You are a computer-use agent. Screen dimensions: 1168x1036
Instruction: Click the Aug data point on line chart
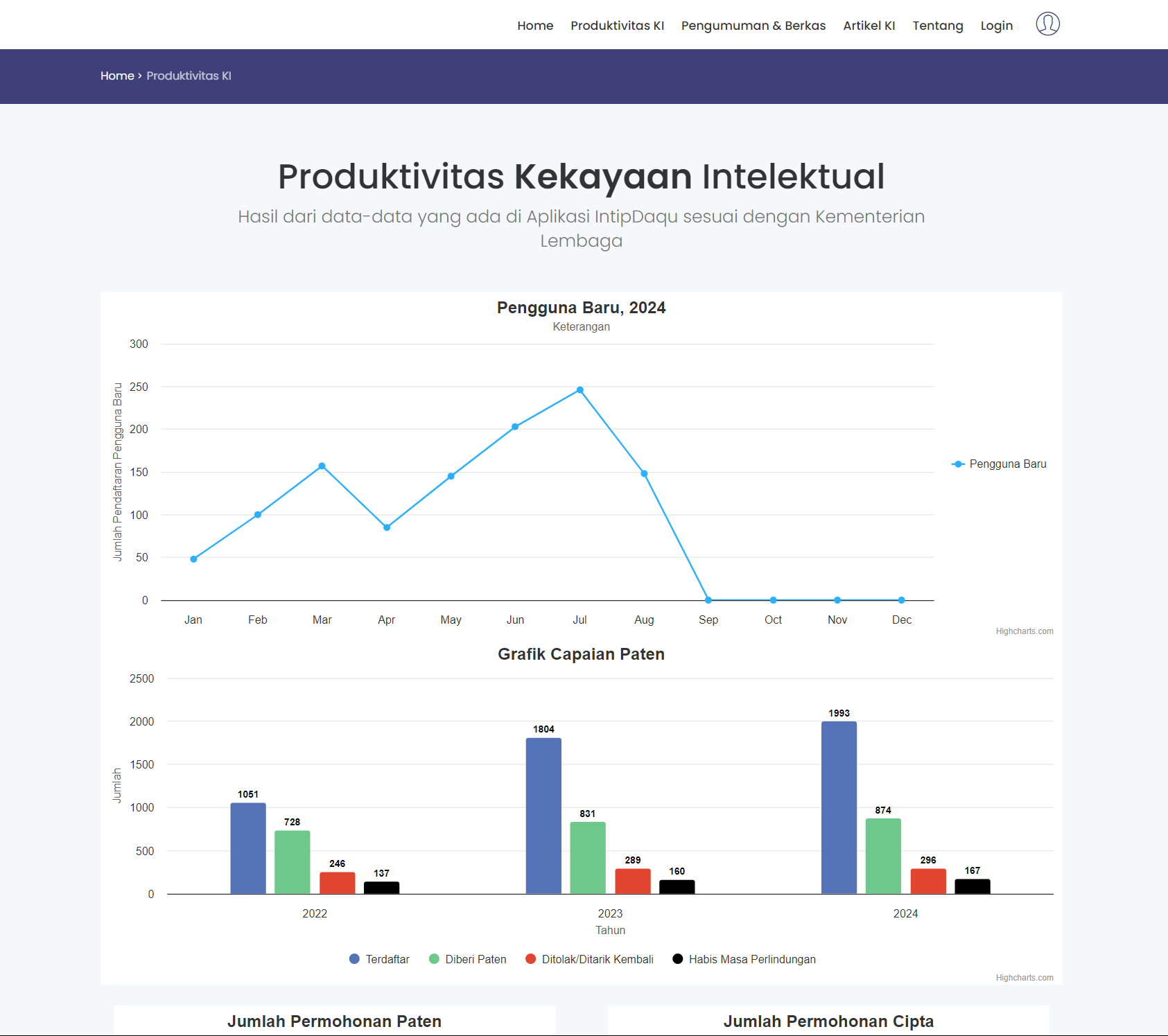644,474
